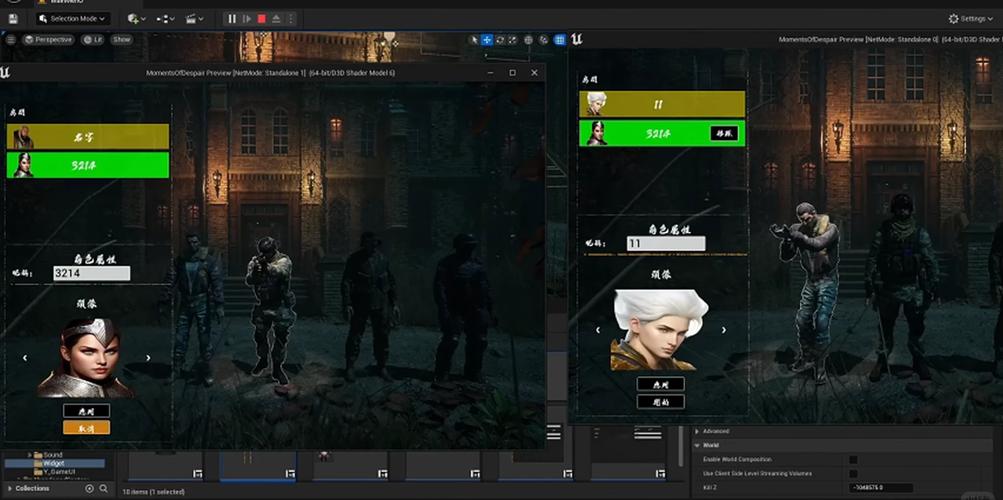Maximize the Standalone 1 preview window

pos(512,73)
